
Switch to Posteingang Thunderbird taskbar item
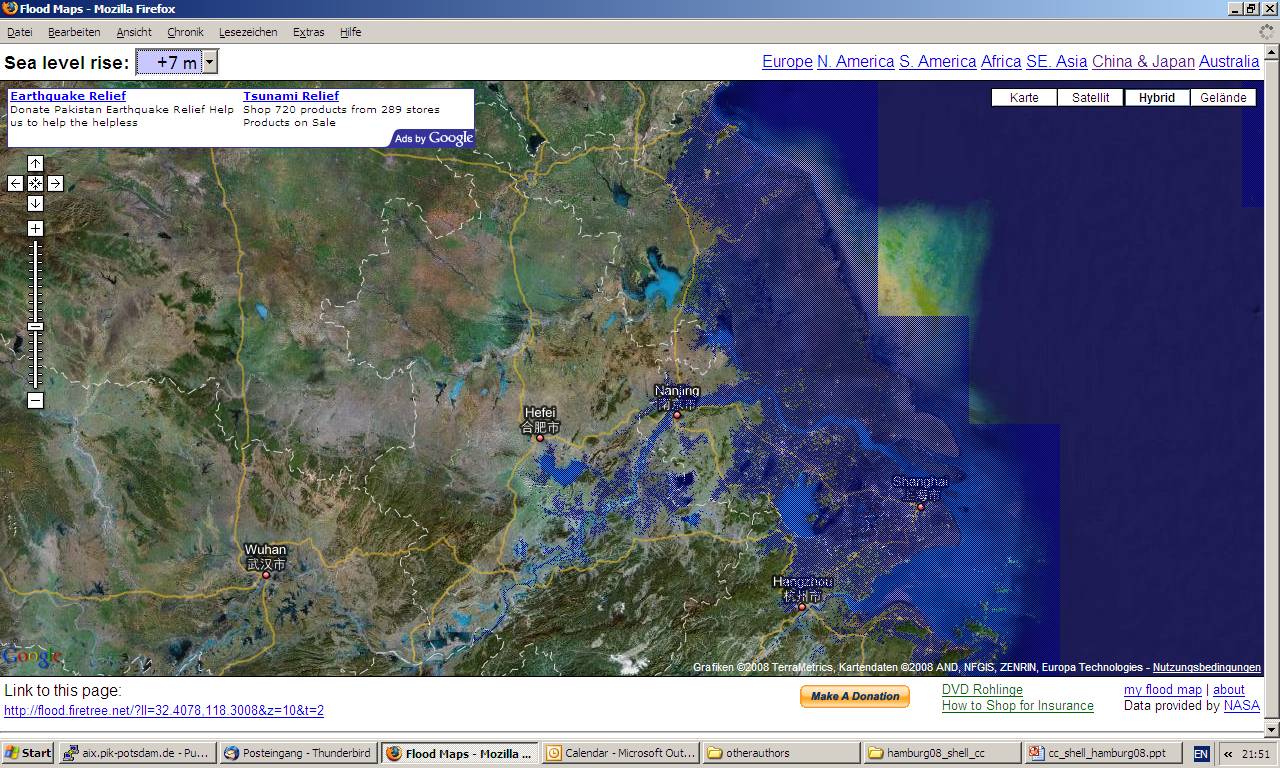coord(298,754)
